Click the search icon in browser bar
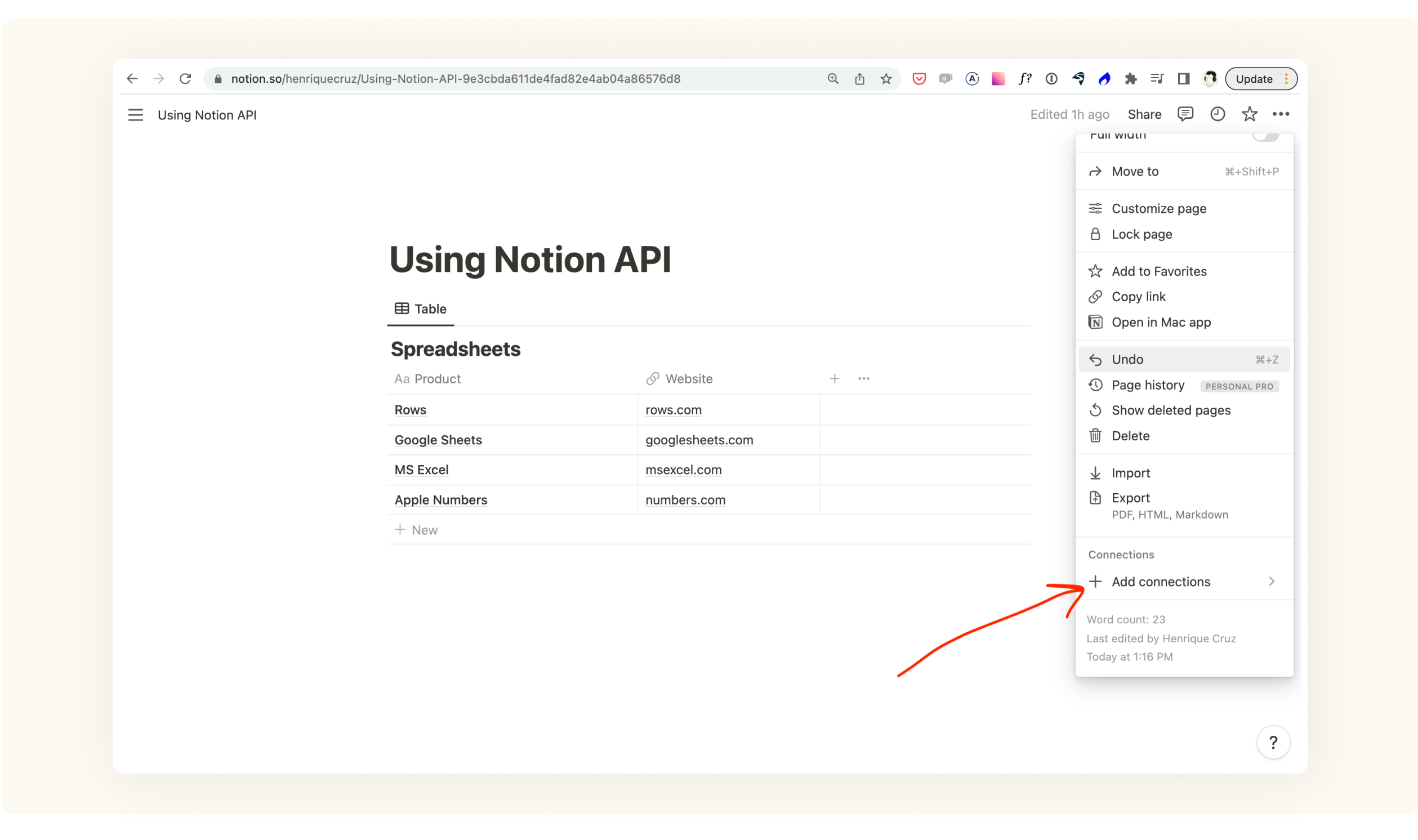Image resolution: width=1418 pixels, height=840 pixels. click(x=833, y=78)
